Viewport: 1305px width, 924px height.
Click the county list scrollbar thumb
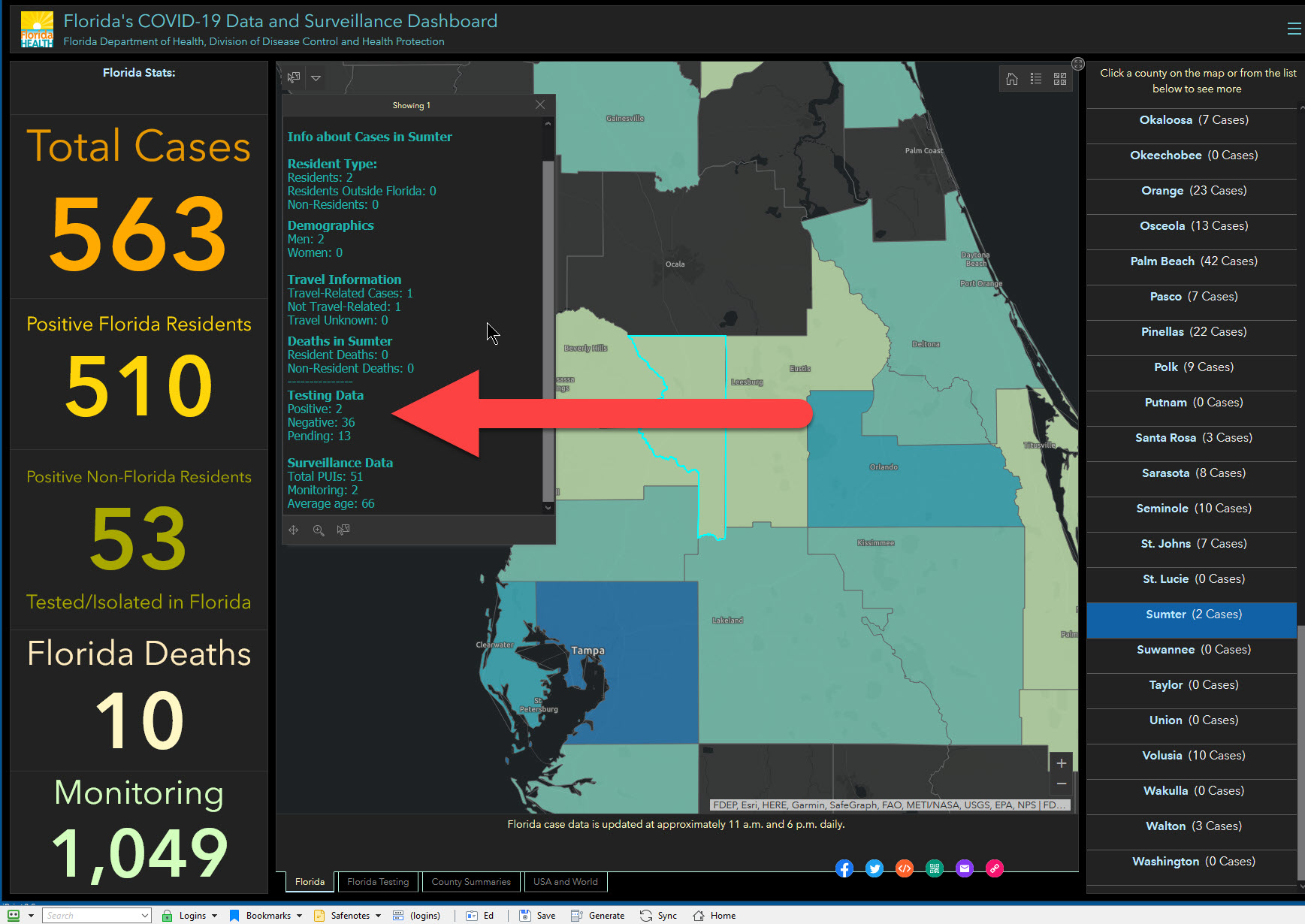tap(1301, 751)
